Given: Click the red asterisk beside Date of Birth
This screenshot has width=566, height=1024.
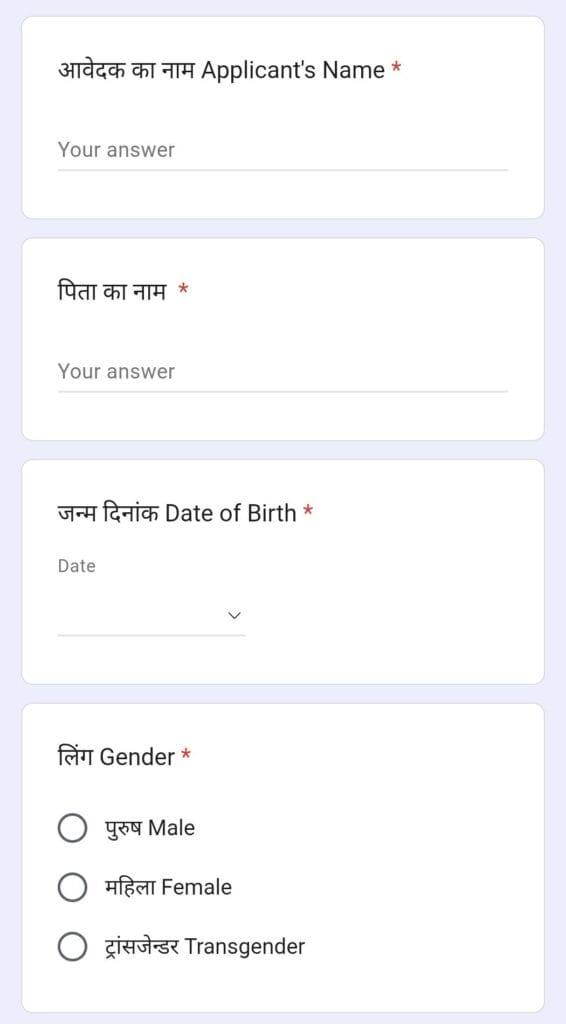Looking at the screenshot, I should coord(308,511).
